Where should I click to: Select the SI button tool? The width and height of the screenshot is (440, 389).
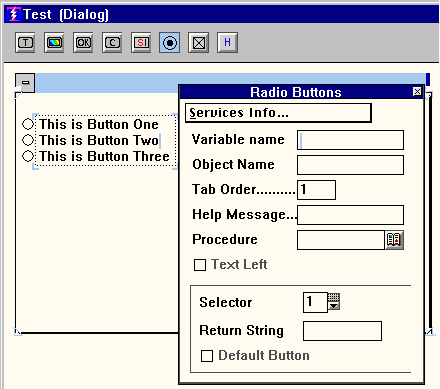pos(141,43)
